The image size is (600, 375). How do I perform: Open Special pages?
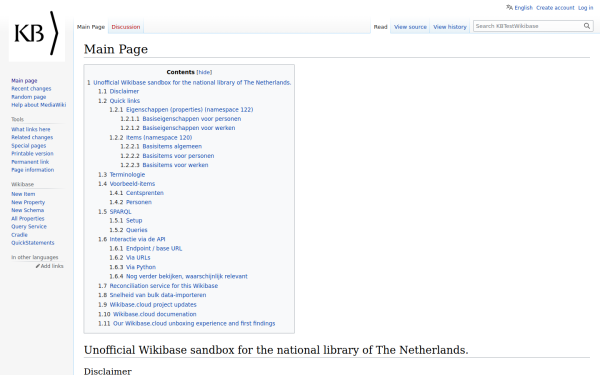[28, 145]
